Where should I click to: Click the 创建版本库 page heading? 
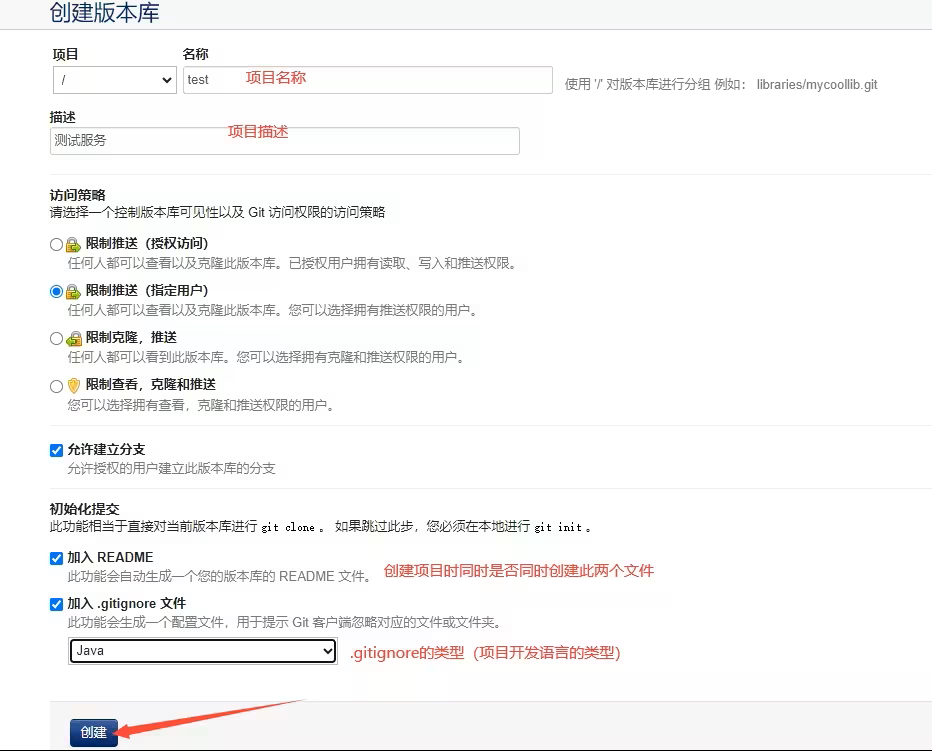point(104,13)
